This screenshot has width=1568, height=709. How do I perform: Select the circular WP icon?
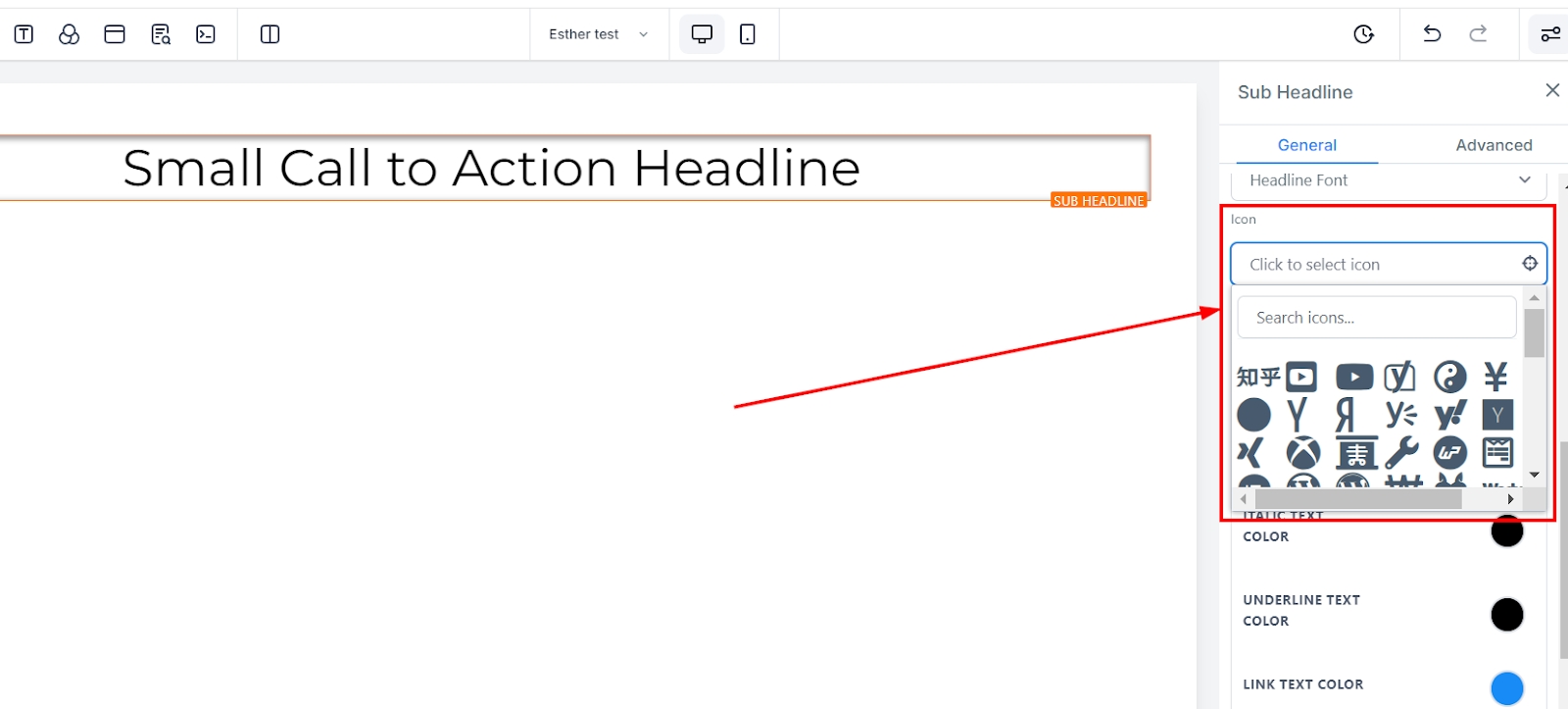point(1450,453)
